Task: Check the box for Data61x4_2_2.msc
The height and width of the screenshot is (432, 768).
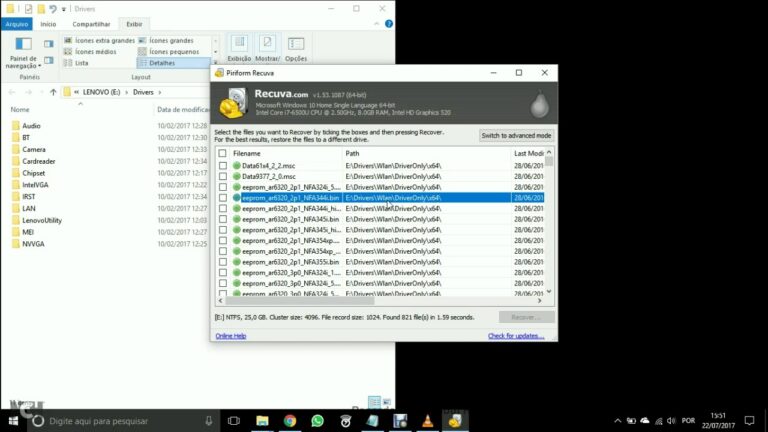Action: pyautogui.click(x=223, y=166)
